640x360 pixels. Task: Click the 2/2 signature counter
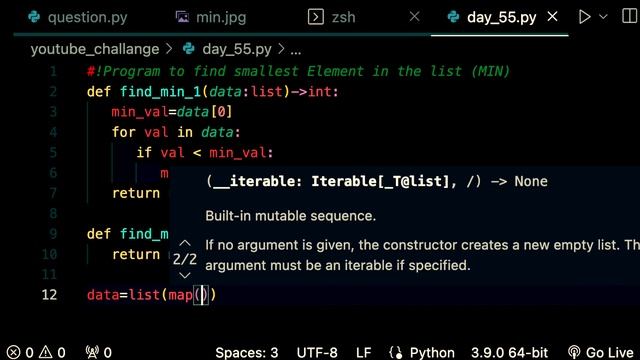click(x=185, y=259)
